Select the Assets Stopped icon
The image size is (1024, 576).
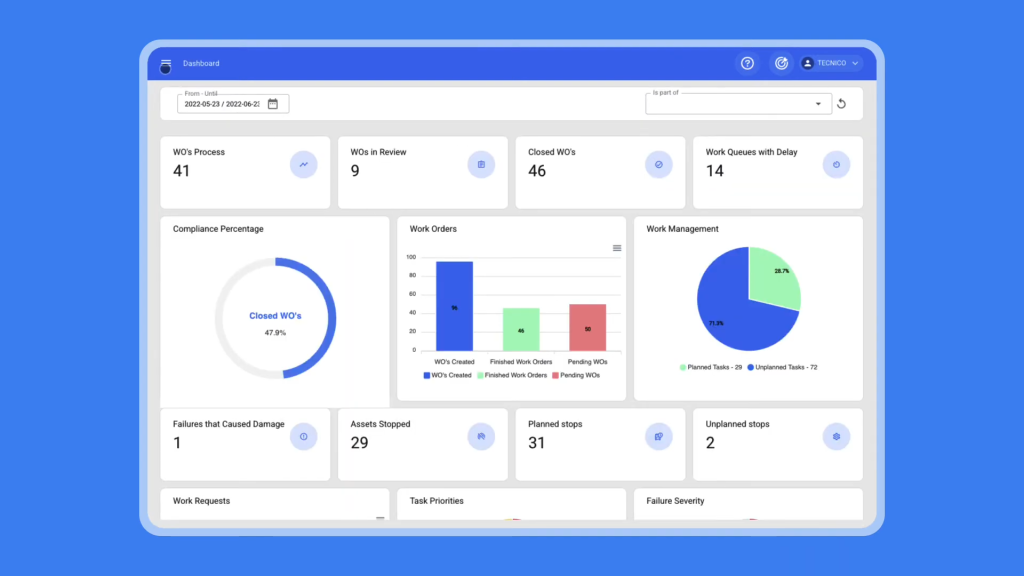[x=481, y=436]
